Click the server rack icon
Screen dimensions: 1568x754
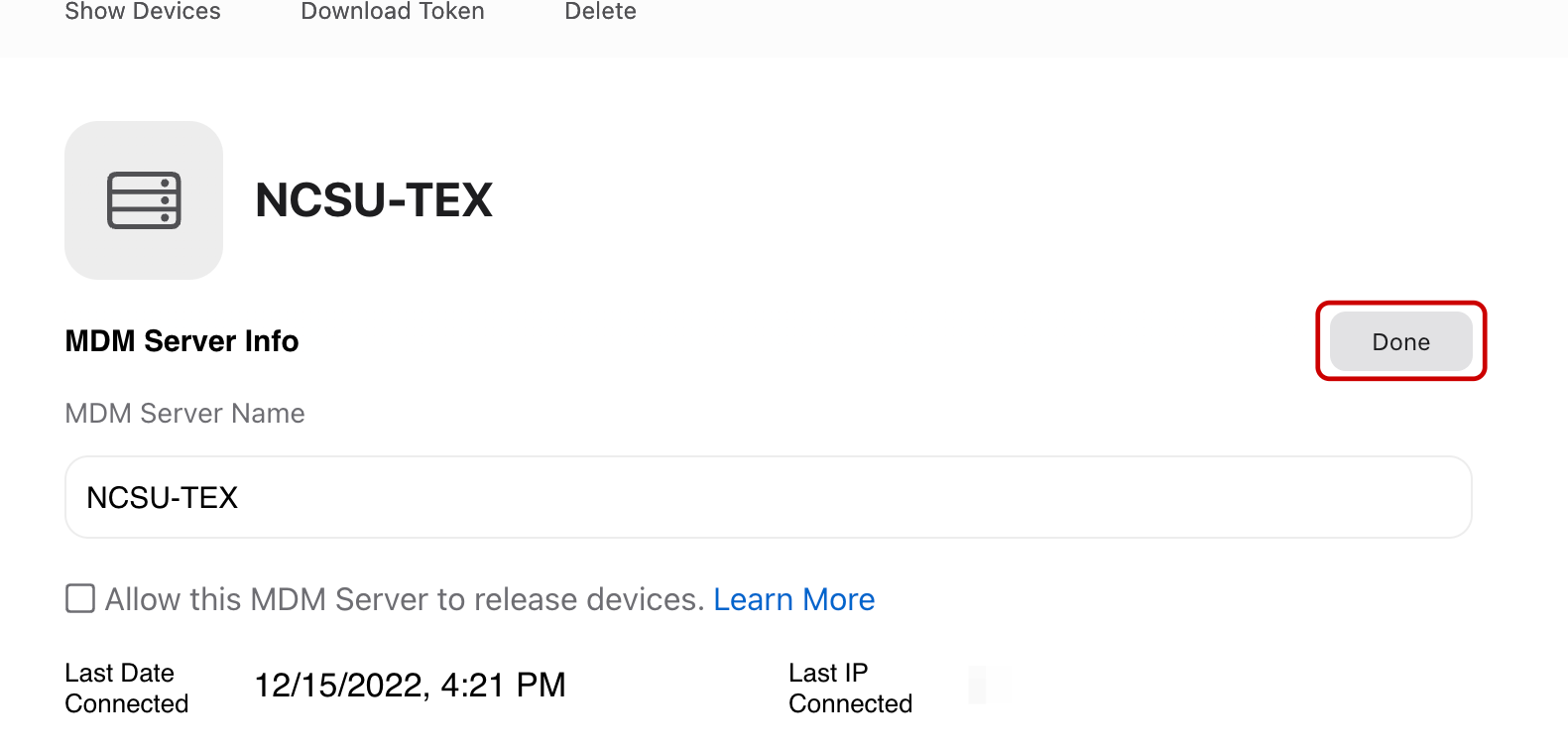144,200
